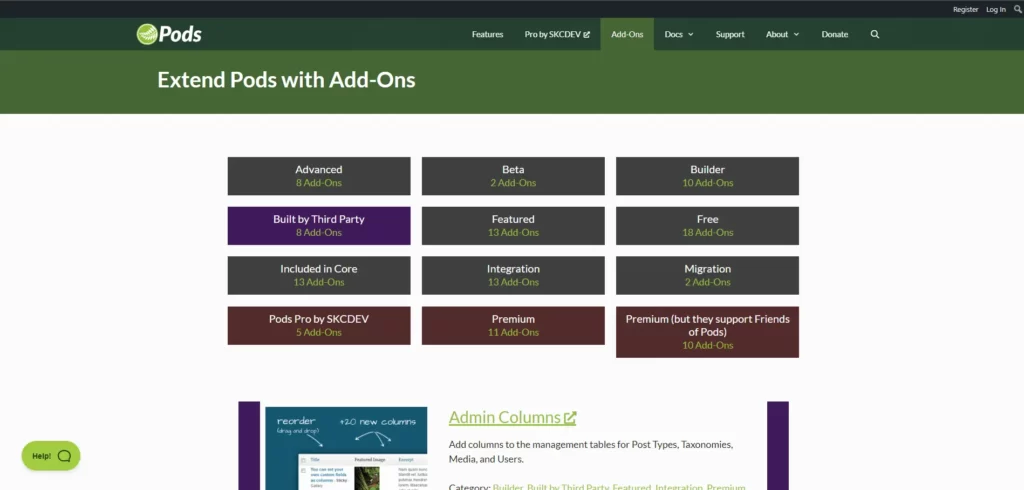Screen dimensions: 1024x490
Task: Select the Premium 11 Add-Ons category
Action: point(513,325)
